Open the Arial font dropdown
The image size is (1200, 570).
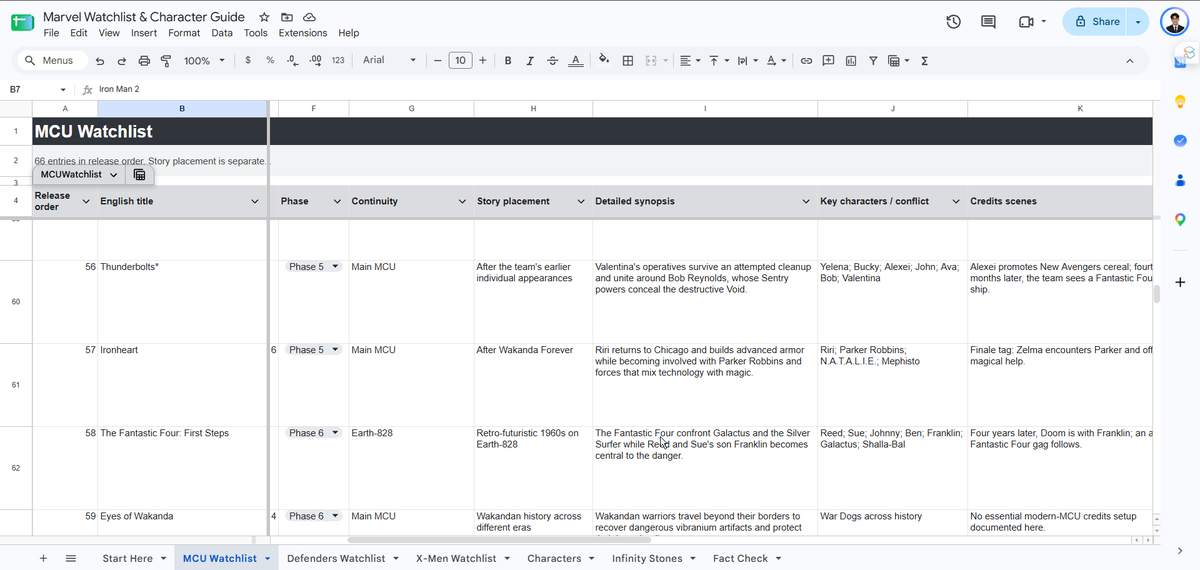(389, 61)
